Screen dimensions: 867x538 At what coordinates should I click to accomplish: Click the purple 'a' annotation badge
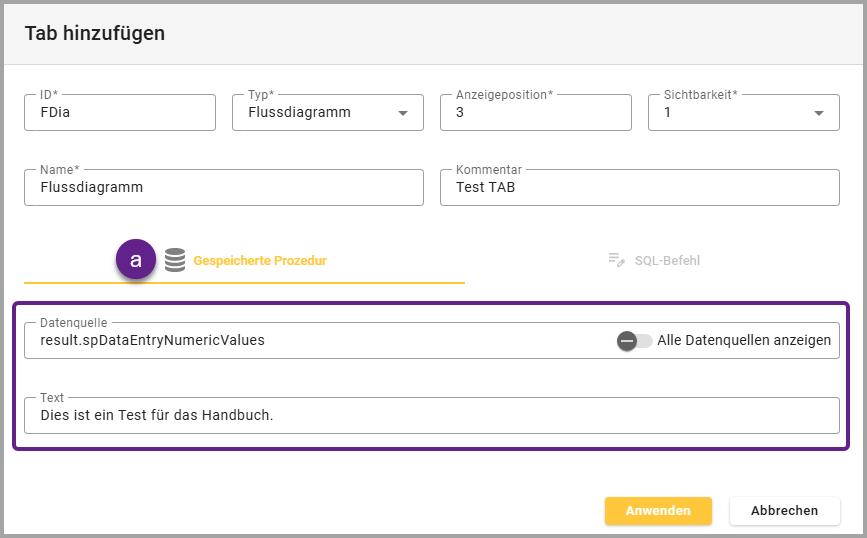click(136, 260)
